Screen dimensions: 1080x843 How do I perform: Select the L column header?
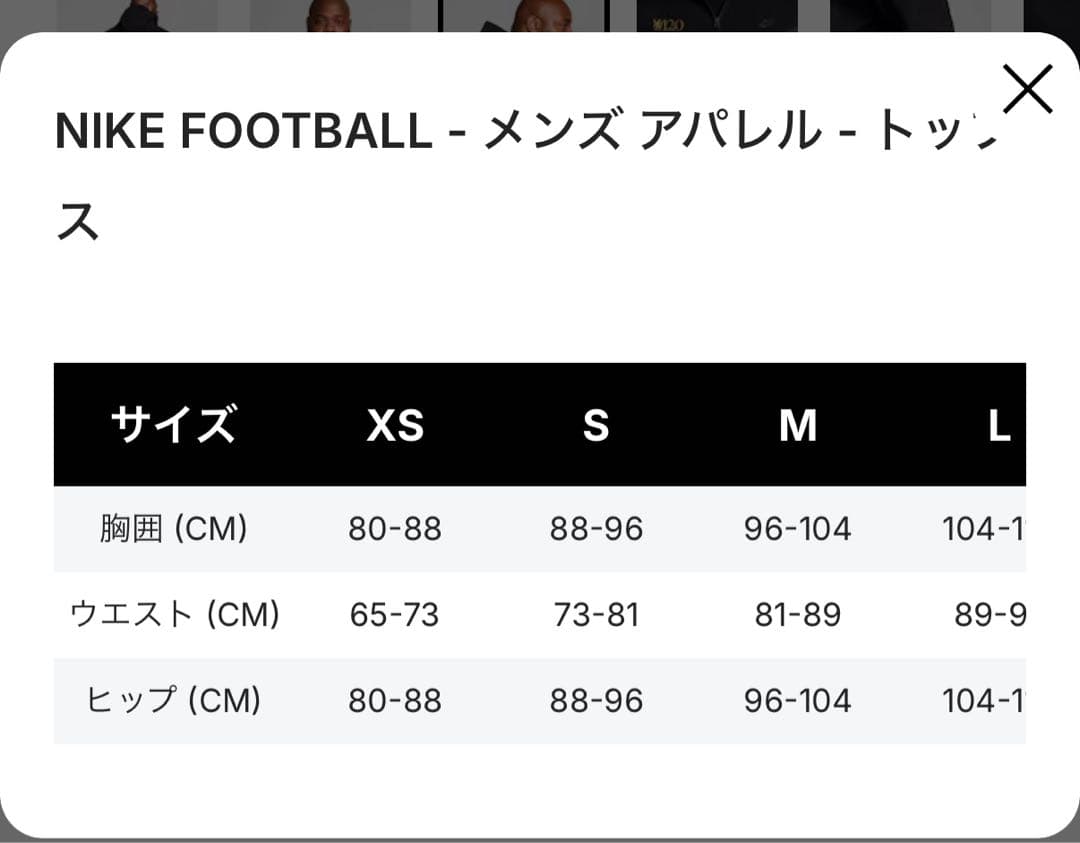tap(998, 426)
